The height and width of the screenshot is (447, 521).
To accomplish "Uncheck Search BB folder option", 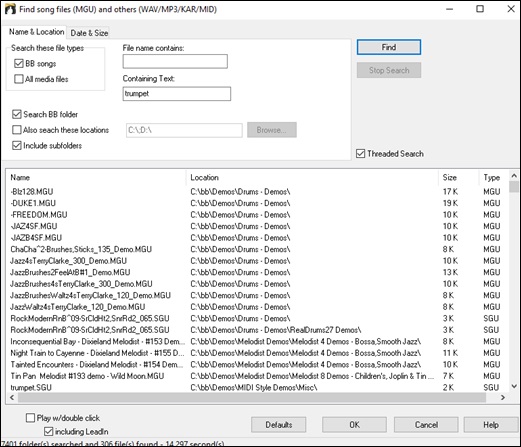I will click(x=17, y=114).
